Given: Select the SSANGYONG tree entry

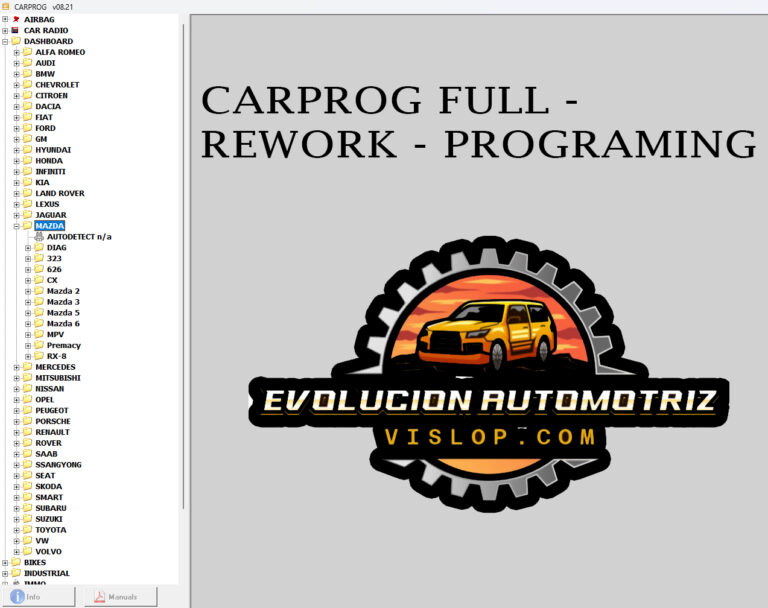Looking at the screenshot, I should (x=58, y=464).
